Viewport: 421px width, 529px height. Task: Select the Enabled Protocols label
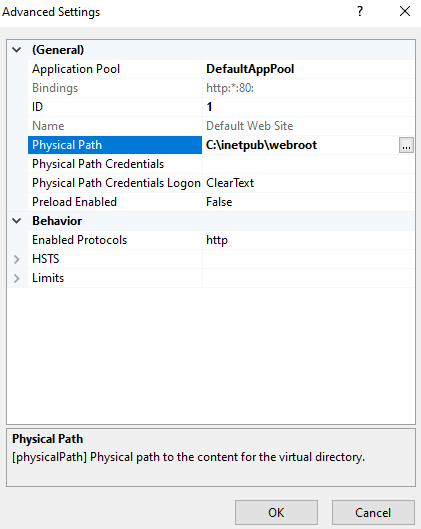[x=79, y=240]
